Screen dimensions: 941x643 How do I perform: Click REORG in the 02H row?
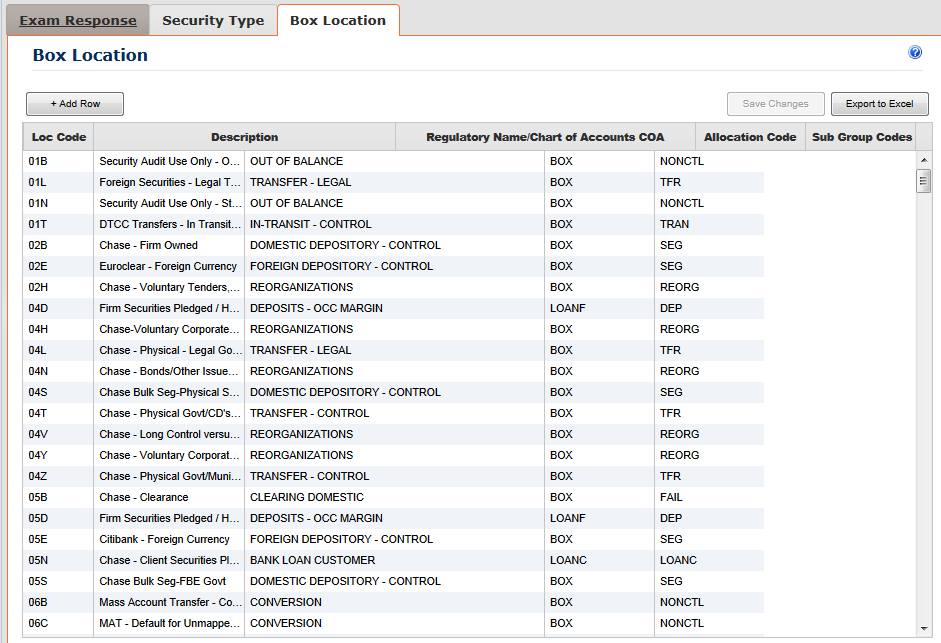point(679,288)
